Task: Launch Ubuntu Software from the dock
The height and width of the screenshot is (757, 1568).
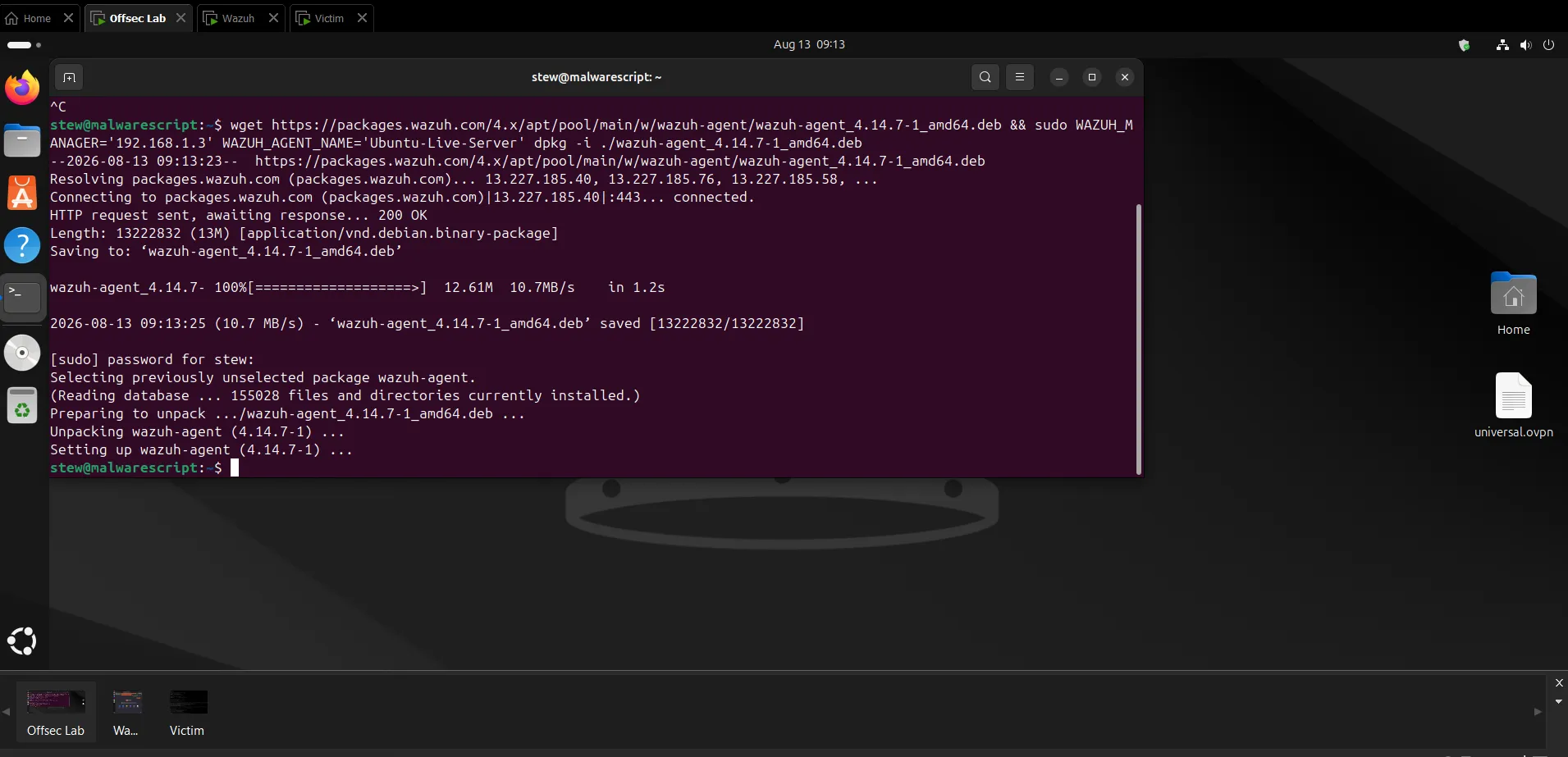Action: pos(22,194)
